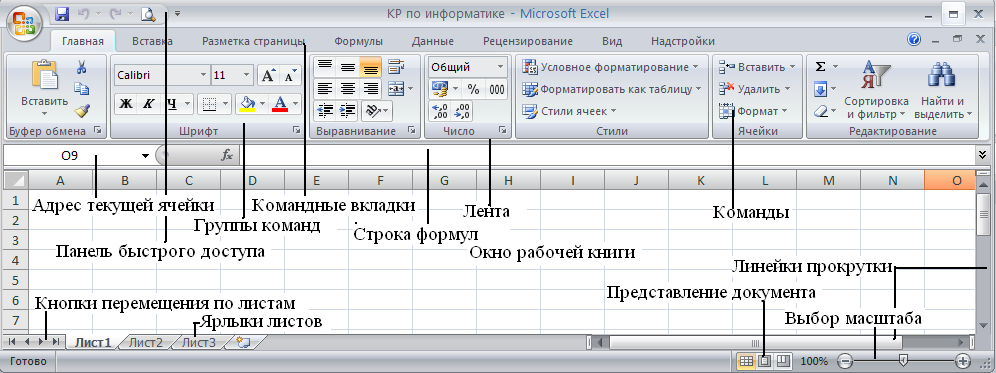Image resolution: width=996 pixels, height=373 pixels.
Task: Toggle Center horizontal alignment
Action: click(x=347, y=88)
